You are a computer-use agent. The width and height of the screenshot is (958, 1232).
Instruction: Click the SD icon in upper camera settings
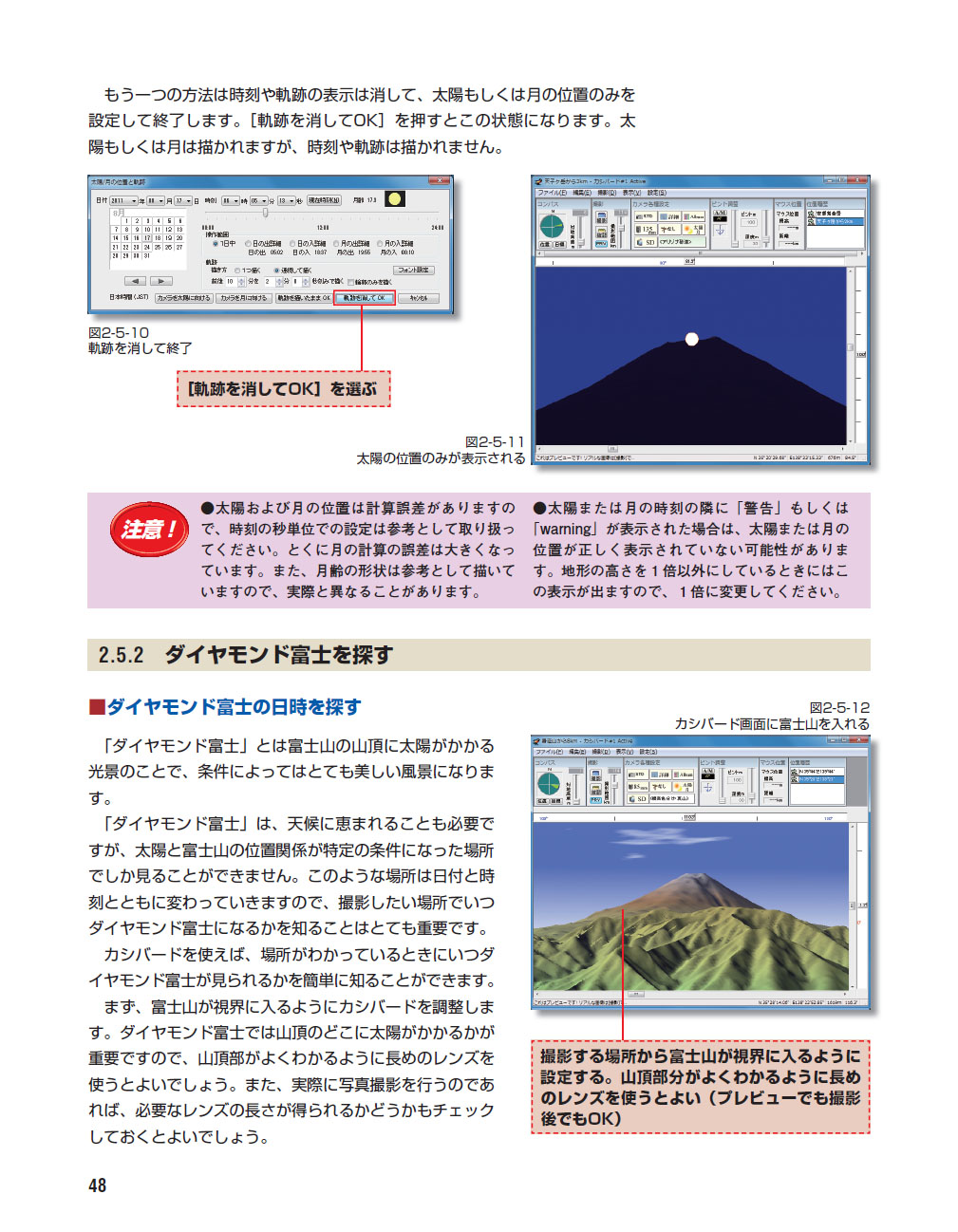click(x=646, y=242)
